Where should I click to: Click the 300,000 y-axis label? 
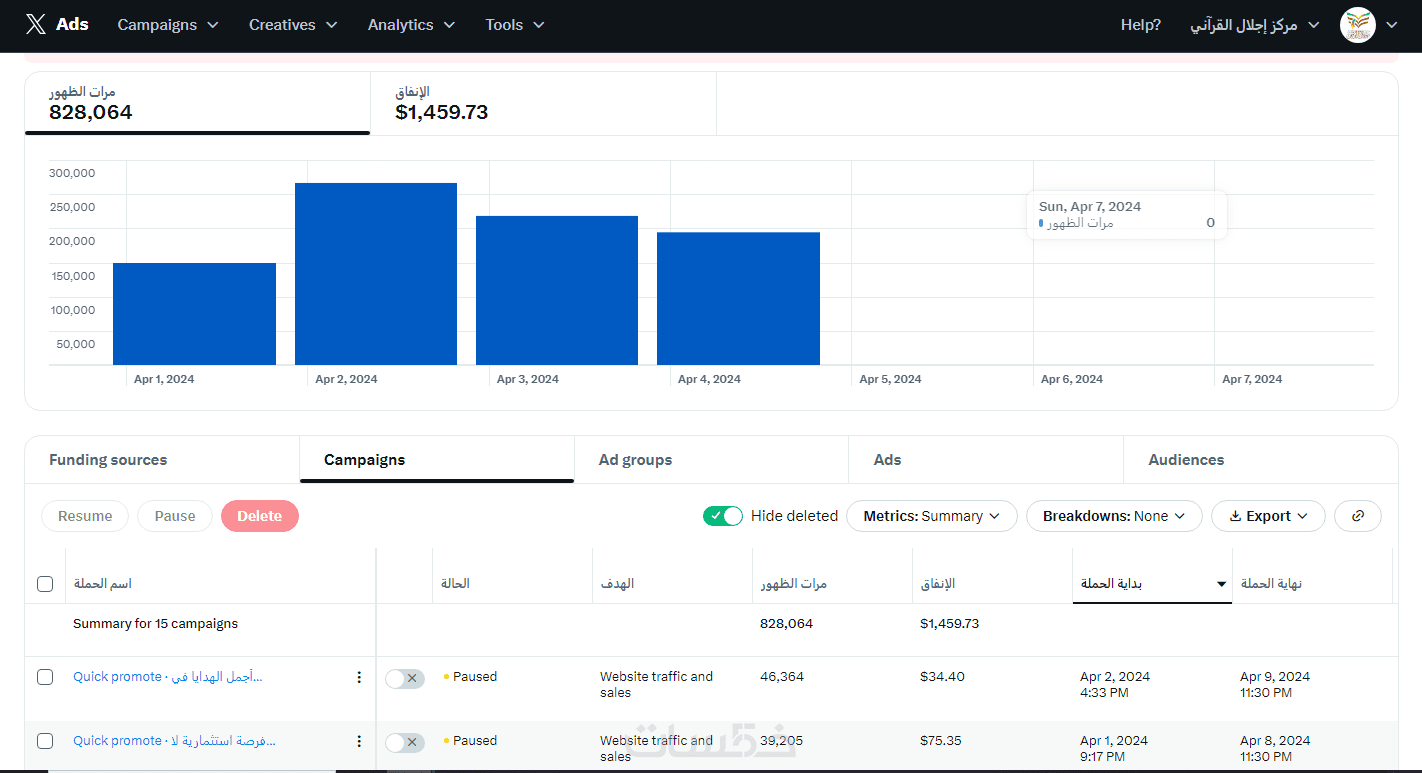click(72, 173)
